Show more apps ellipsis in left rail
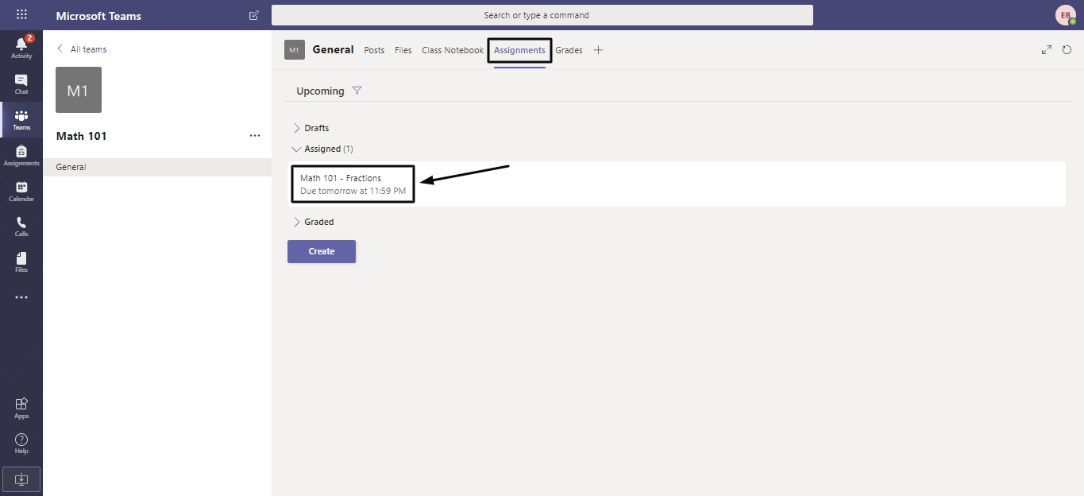The height and width of the screenshot is (496, 1084). click(x=21, y=297)
